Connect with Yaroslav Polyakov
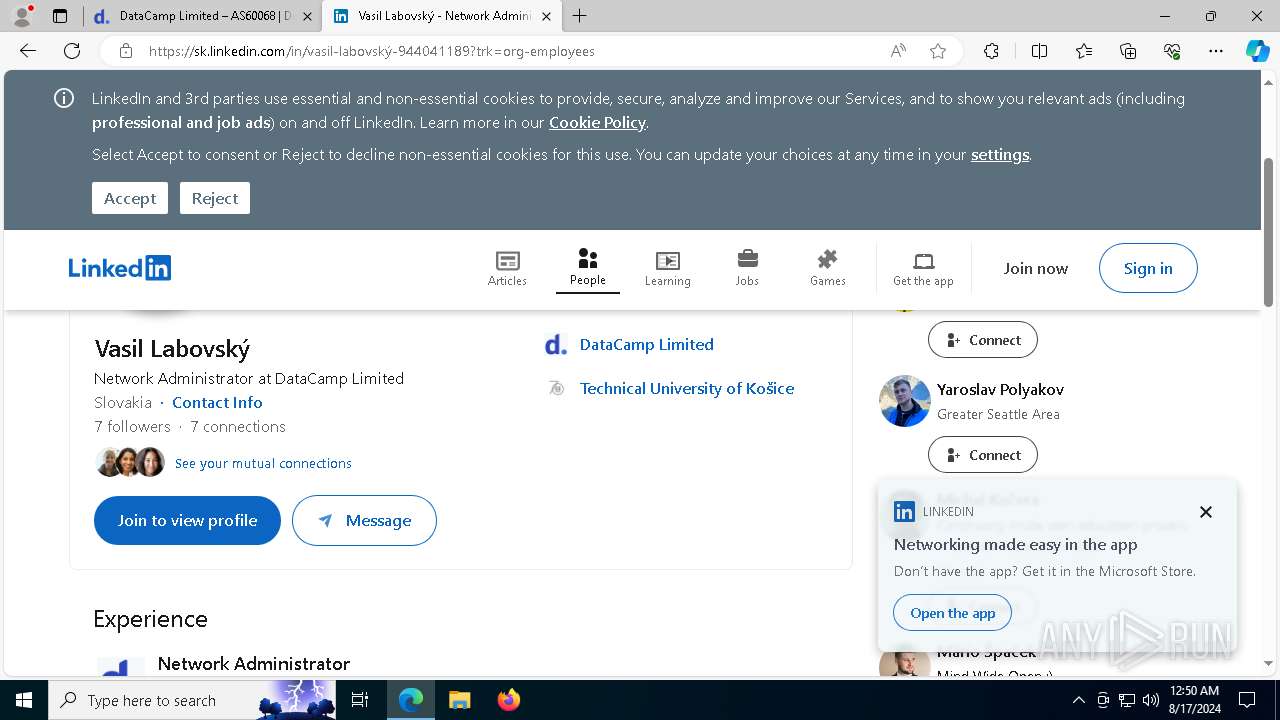The image size is (1280, 720). [983, 455]
